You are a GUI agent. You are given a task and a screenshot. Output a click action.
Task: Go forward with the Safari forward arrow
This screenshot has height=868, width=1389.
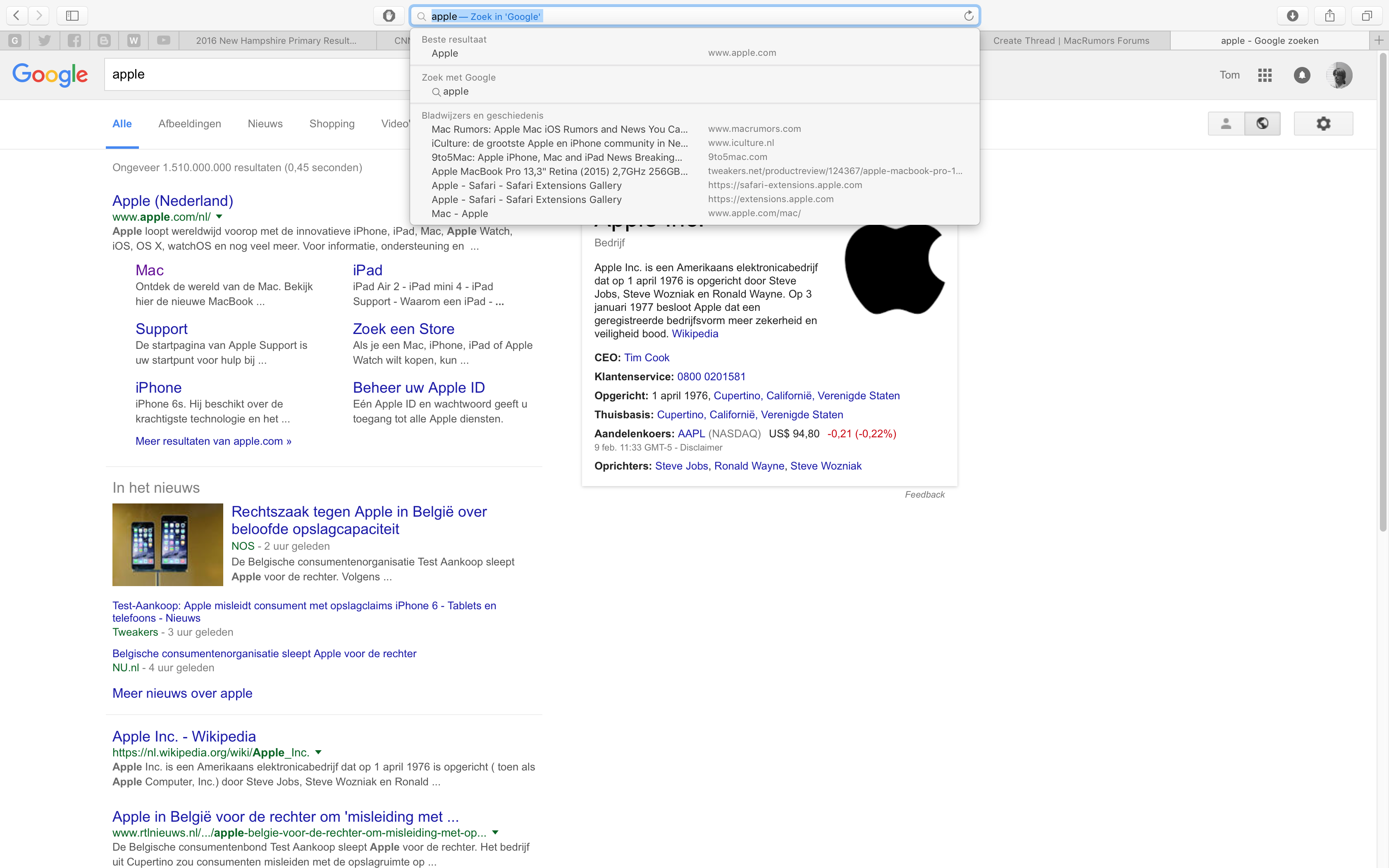click(x=38, y=16)
